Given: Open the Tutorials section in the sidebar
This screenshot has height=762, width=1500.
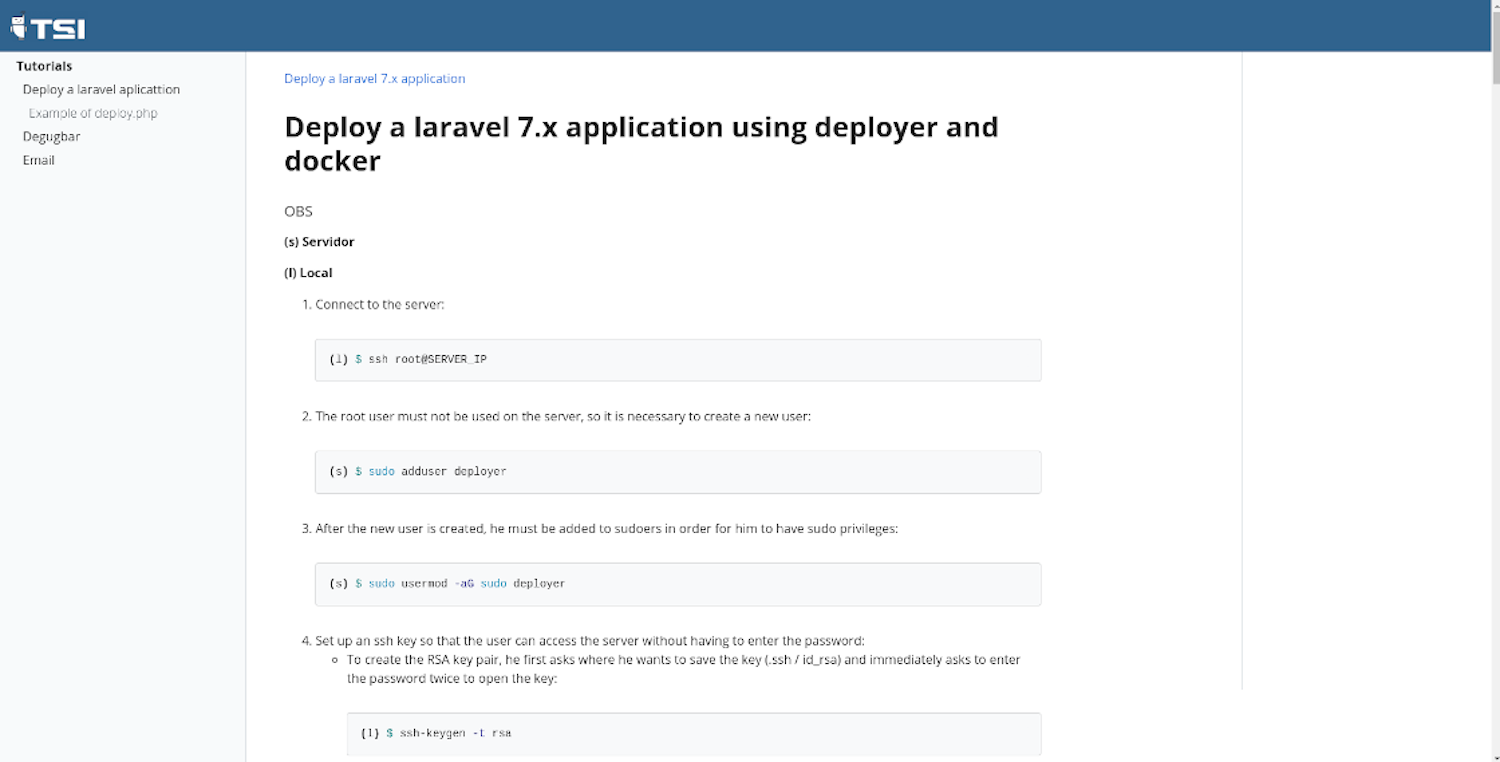Looking at the screenshot, I should pyautogui.click(x=44, y=65).
